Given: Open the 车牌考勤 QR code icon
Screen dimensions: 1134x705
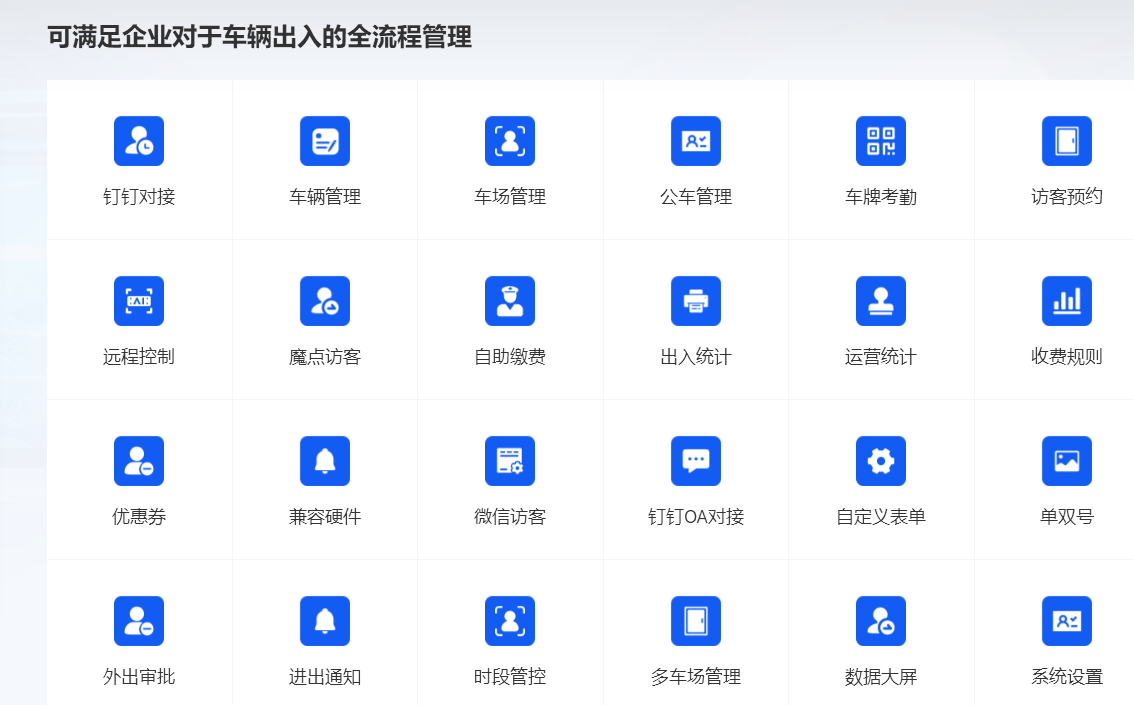Looking at the screenshot, I should [881, 141].
